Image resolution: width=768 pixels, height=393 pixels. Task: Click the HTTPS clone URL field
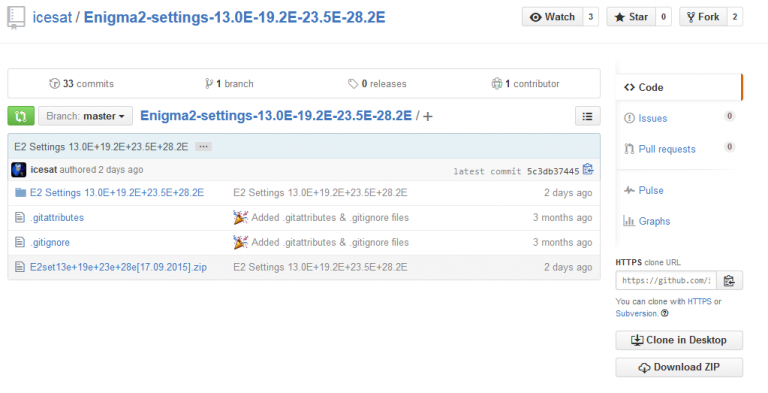[666, 281]
